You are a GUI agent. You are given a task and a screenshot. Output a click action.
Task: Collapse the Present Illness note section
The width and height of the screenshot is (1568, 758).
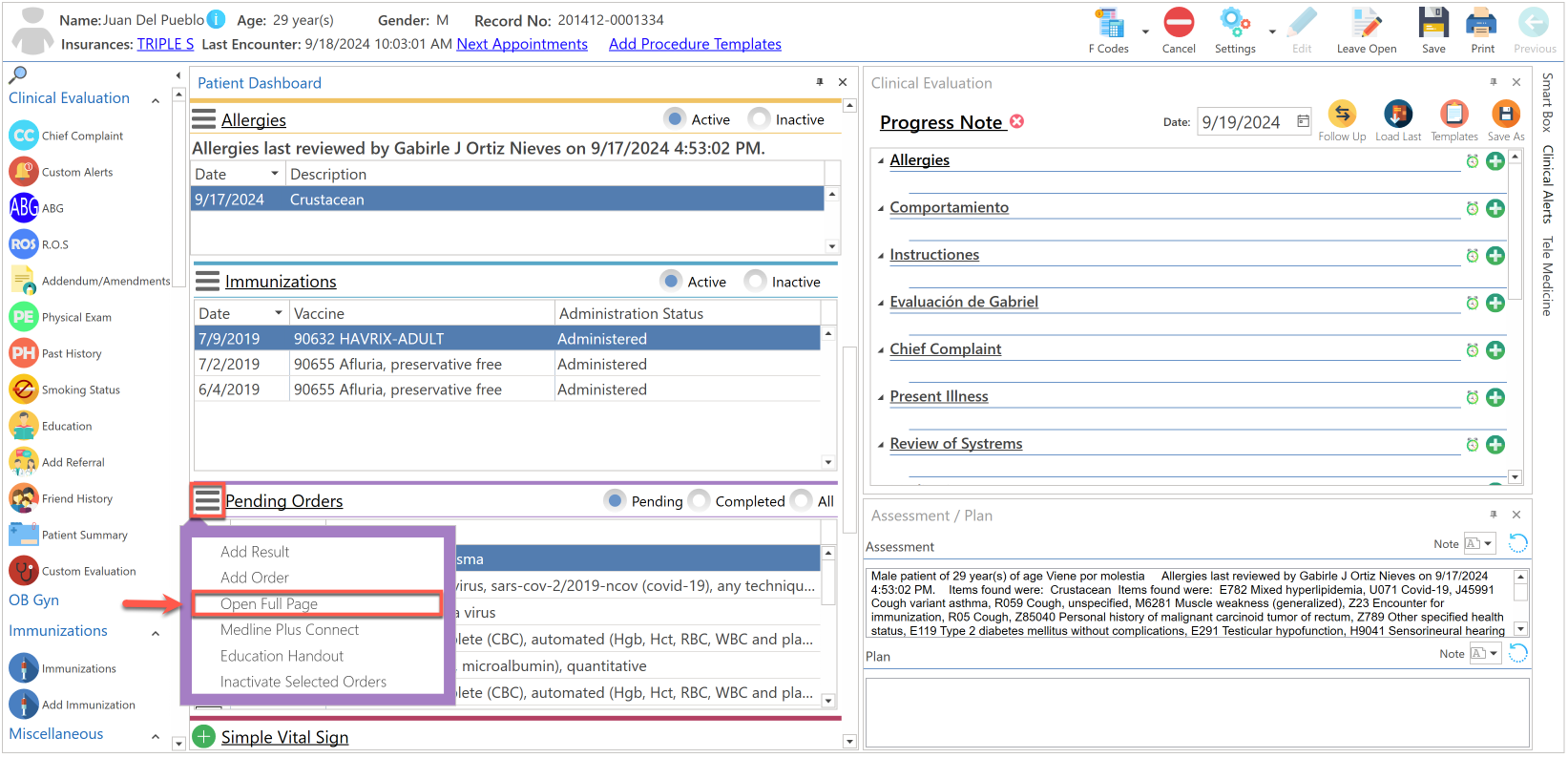click(881, 397)
